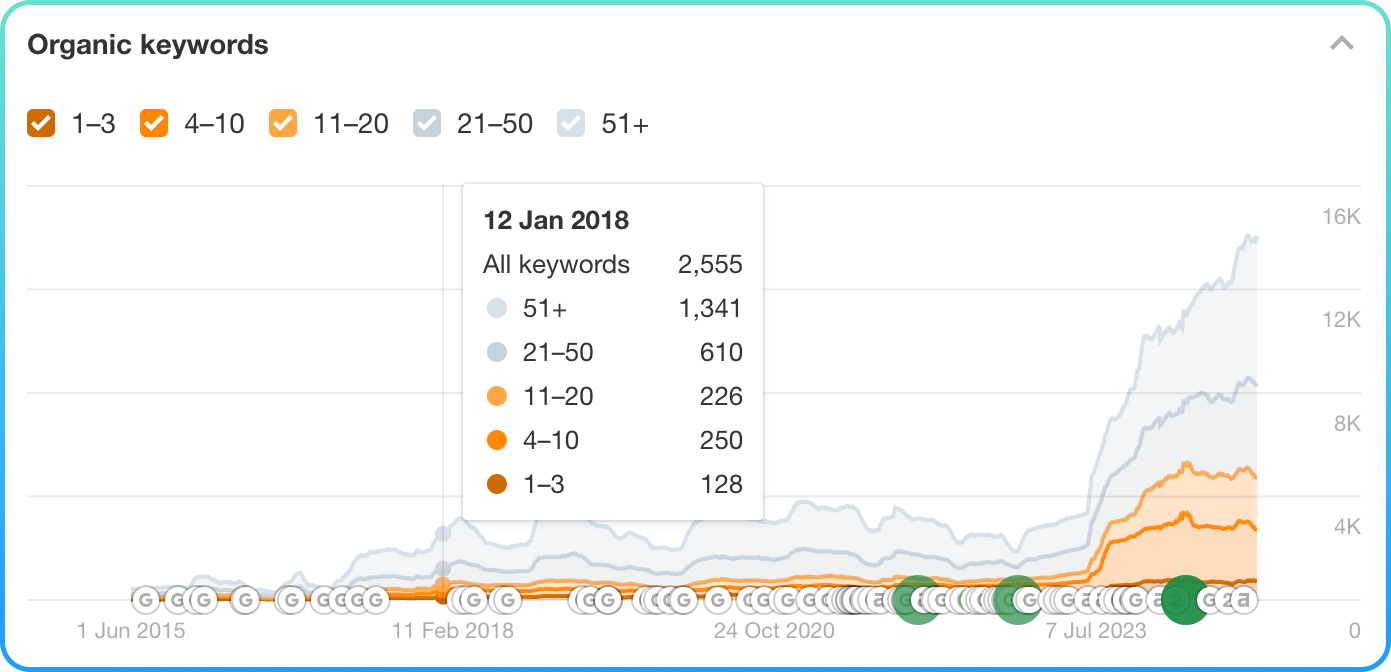Uncheck the 1–3 positions checkbox

[41, 124]
